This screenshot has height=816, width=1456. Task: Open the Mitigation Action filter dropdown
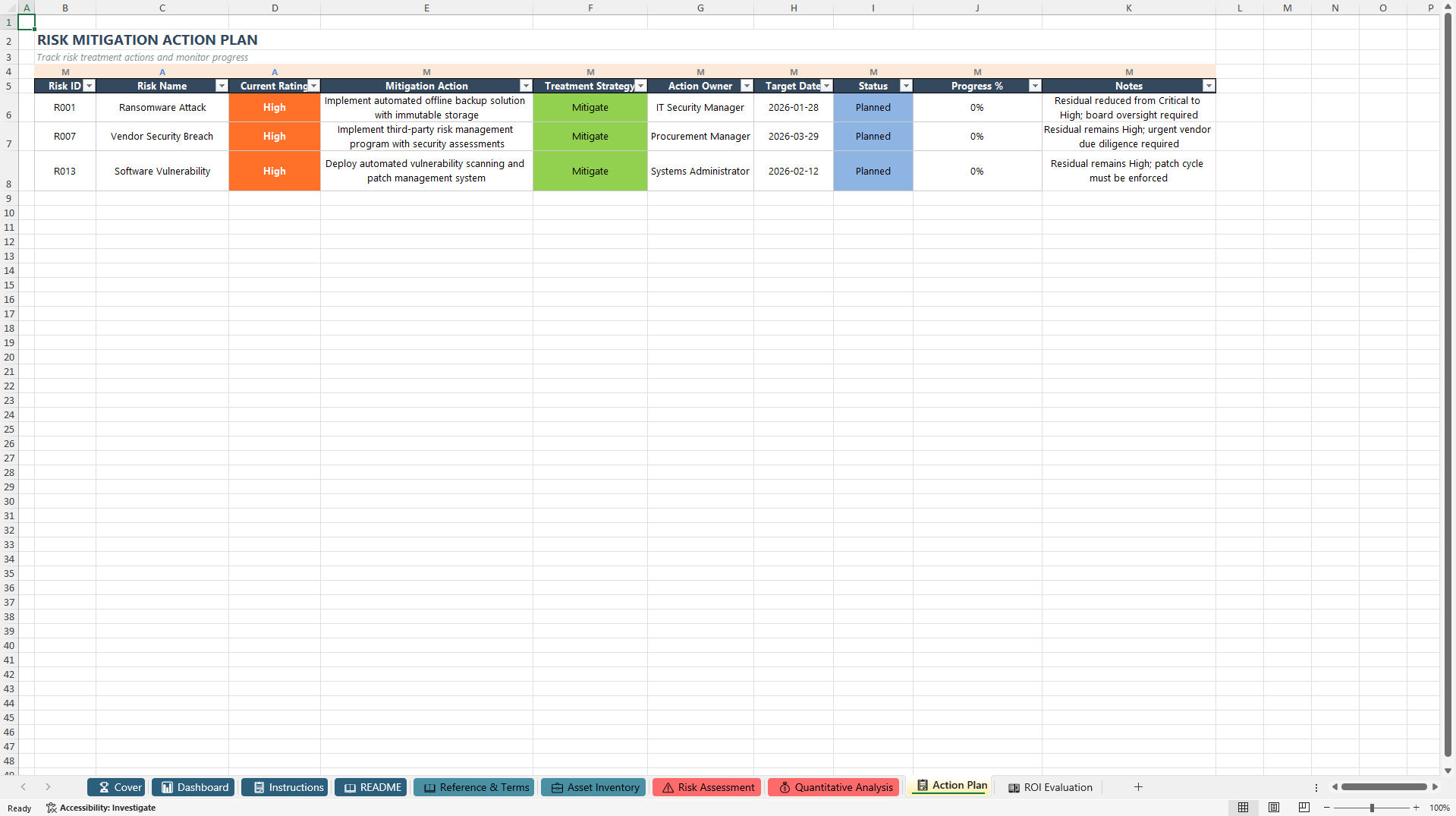pyautogui.click(x=526, y=86)
